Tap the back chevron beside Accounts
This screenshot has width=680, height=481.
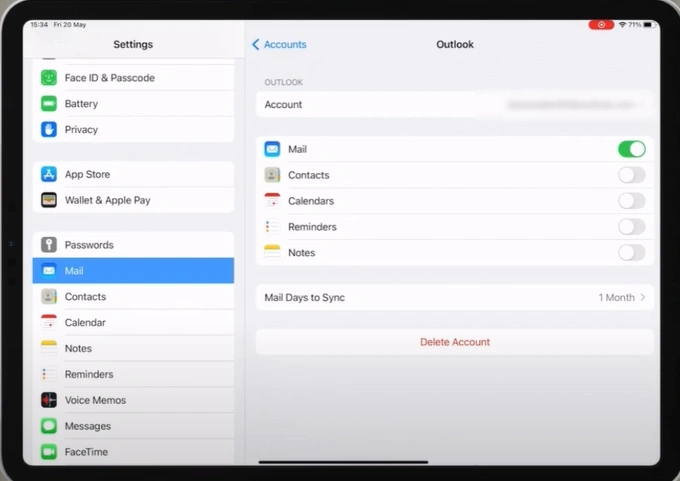(x=256, y=44)
